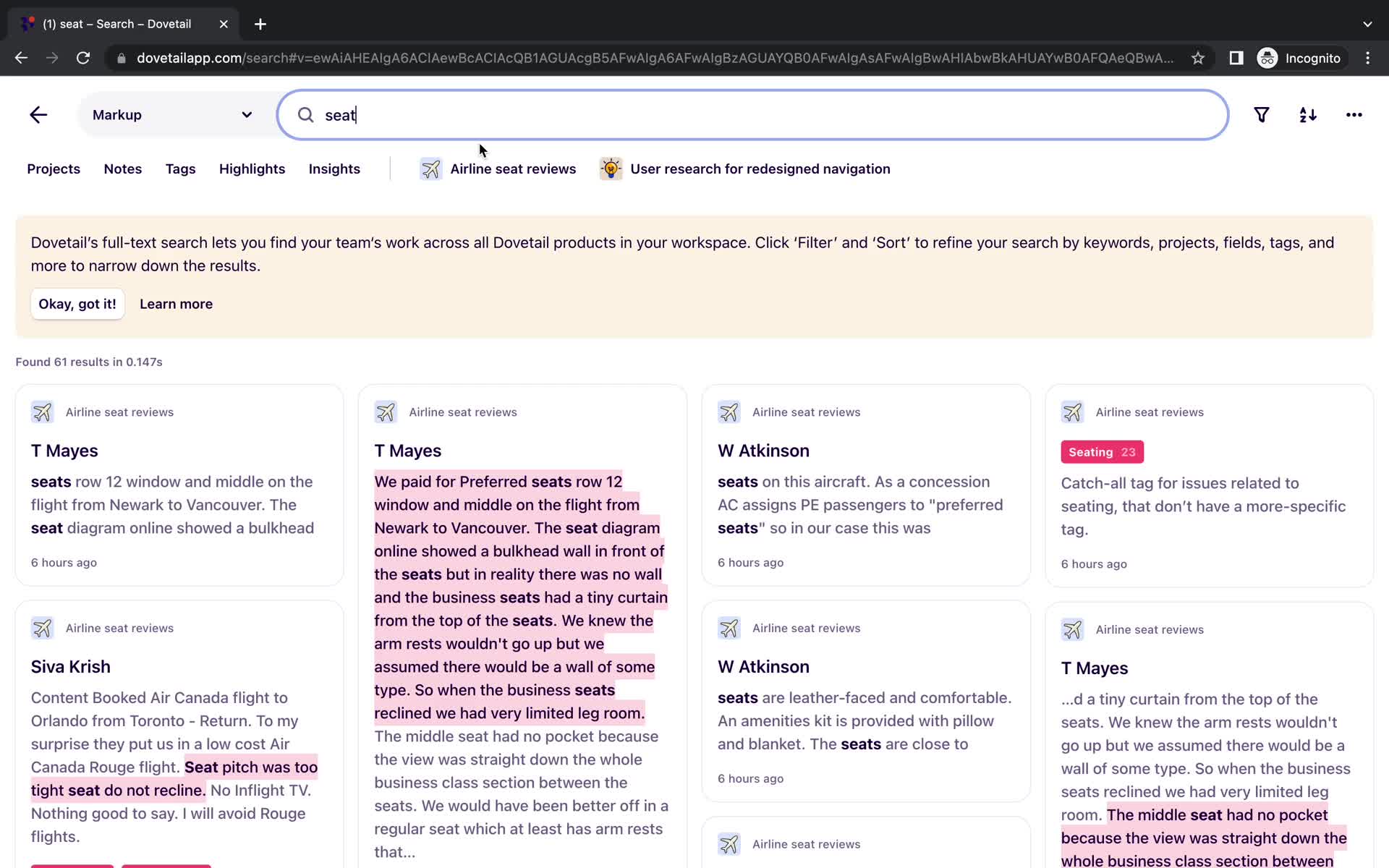Screen dimensions: 1389x868
Task: Open the Markup workspace dropdown
Action: 172,115
